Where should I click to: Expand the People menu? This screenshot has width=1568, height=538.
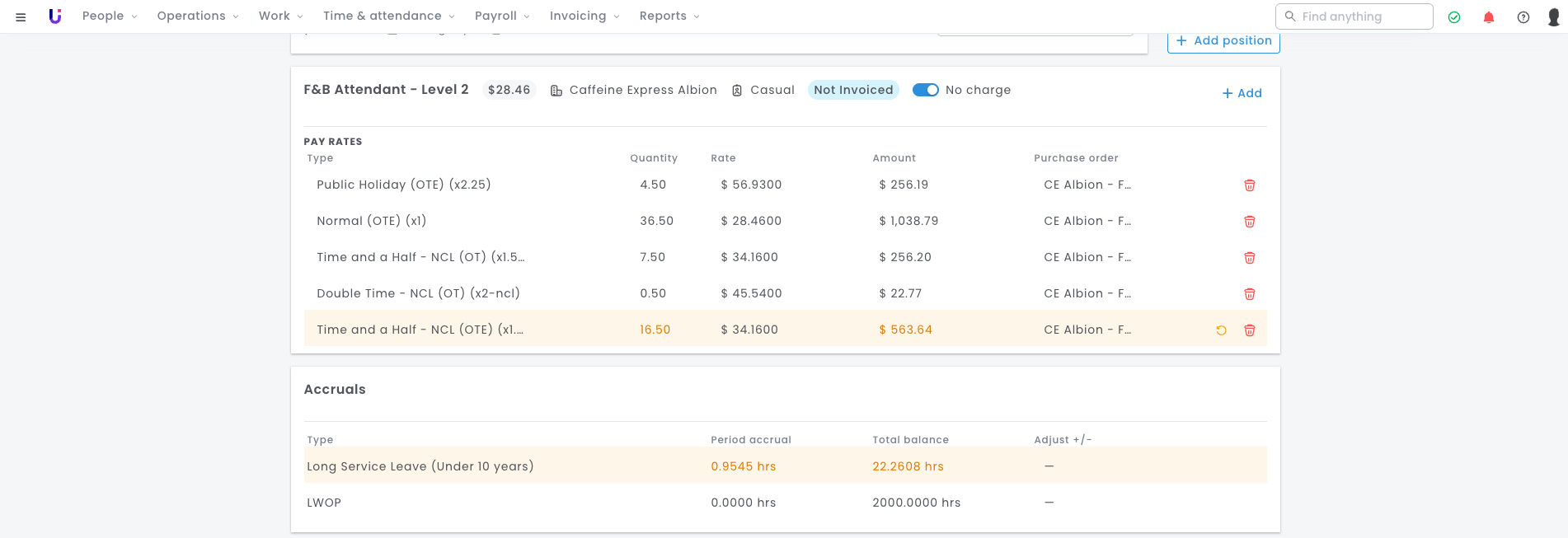(x=110, y=16)
